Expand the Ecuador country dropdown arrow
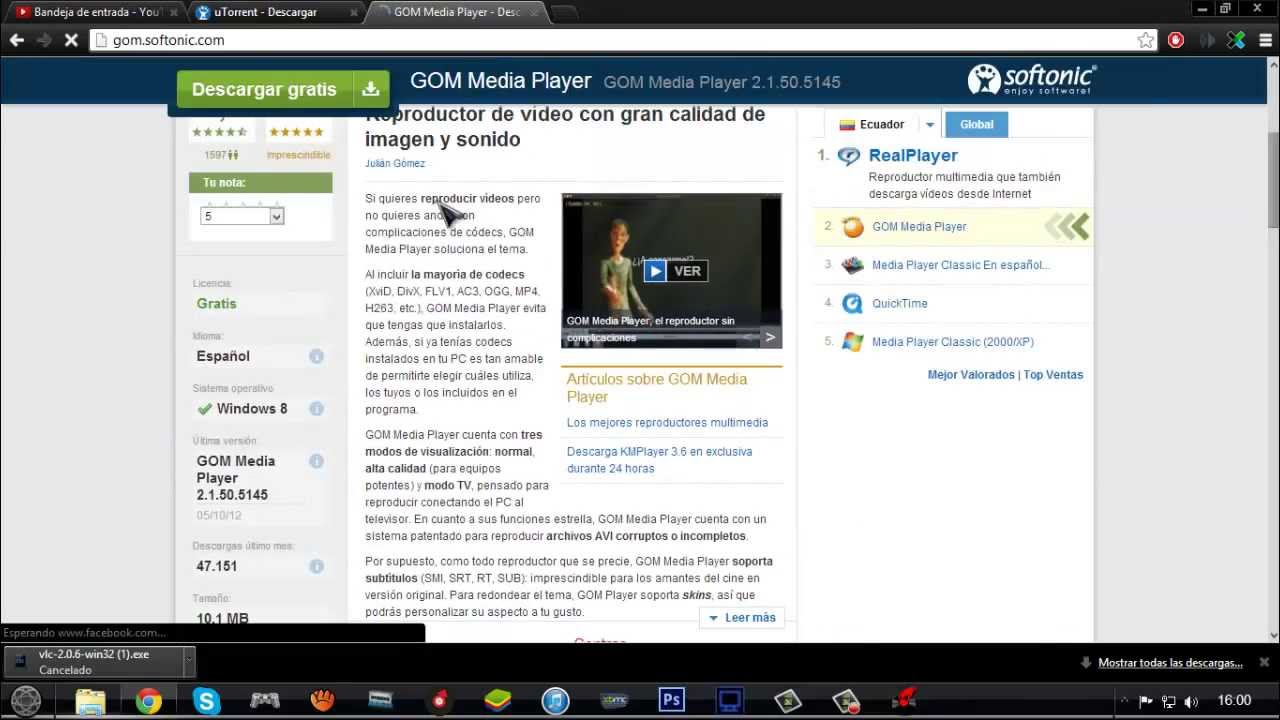Image resolution: width=1280 pixels, height=720 pixels. coord(929,125)
